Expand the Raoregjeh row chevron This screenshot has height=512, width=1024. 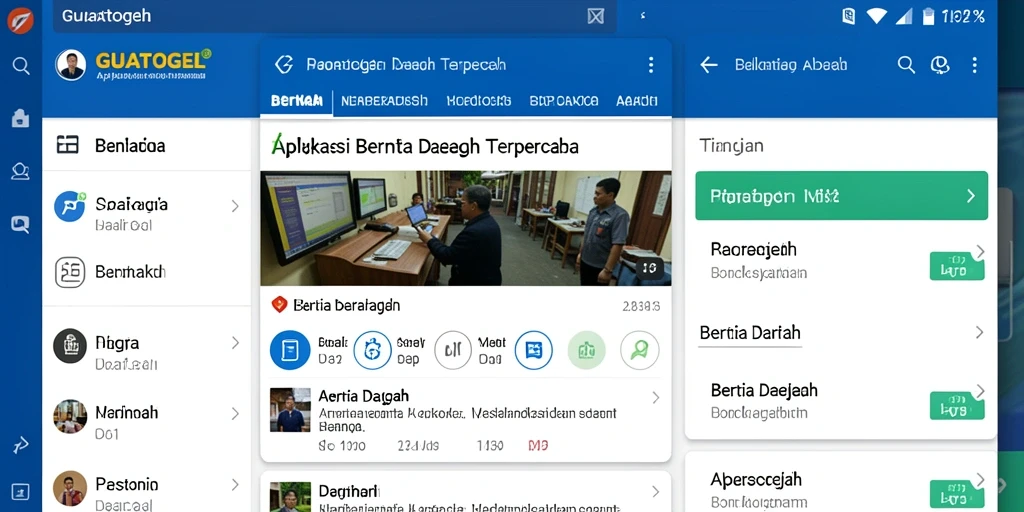pos(980,250)
